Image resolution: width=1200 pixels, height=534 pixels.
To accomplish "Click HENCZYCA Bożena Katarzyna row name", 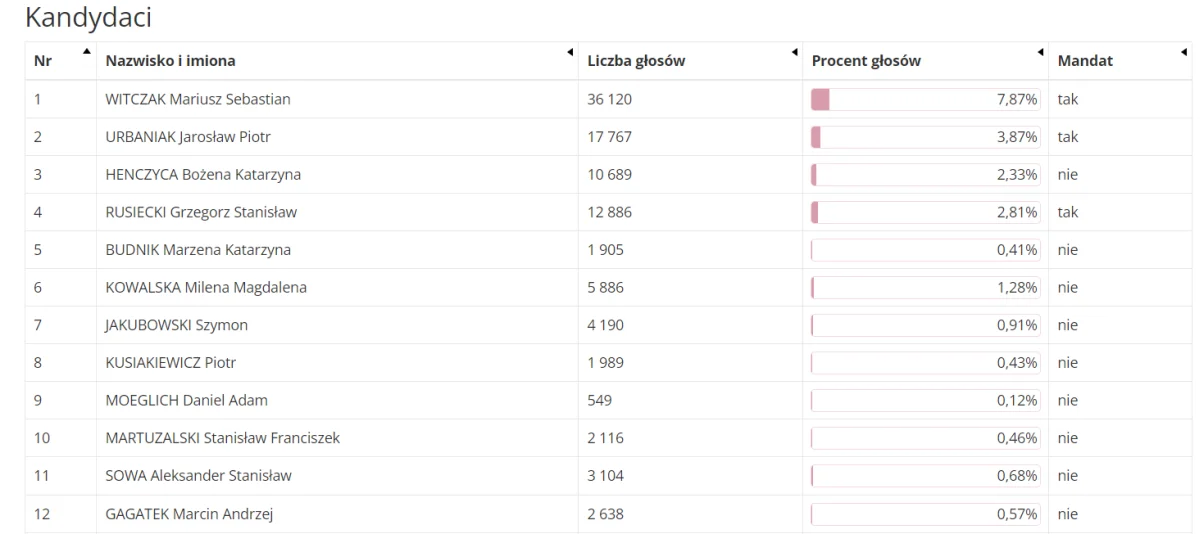I will point(203,174).
